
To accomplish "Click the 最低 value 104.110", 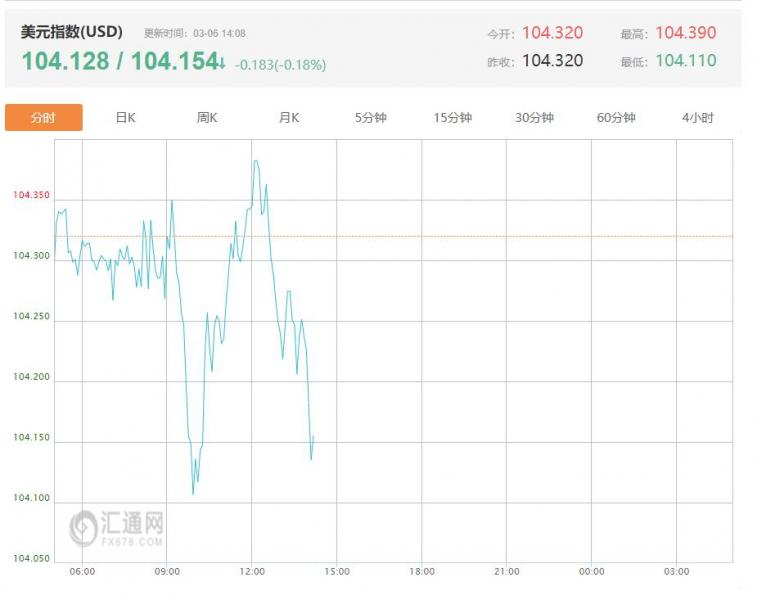I will pos(685,61).
